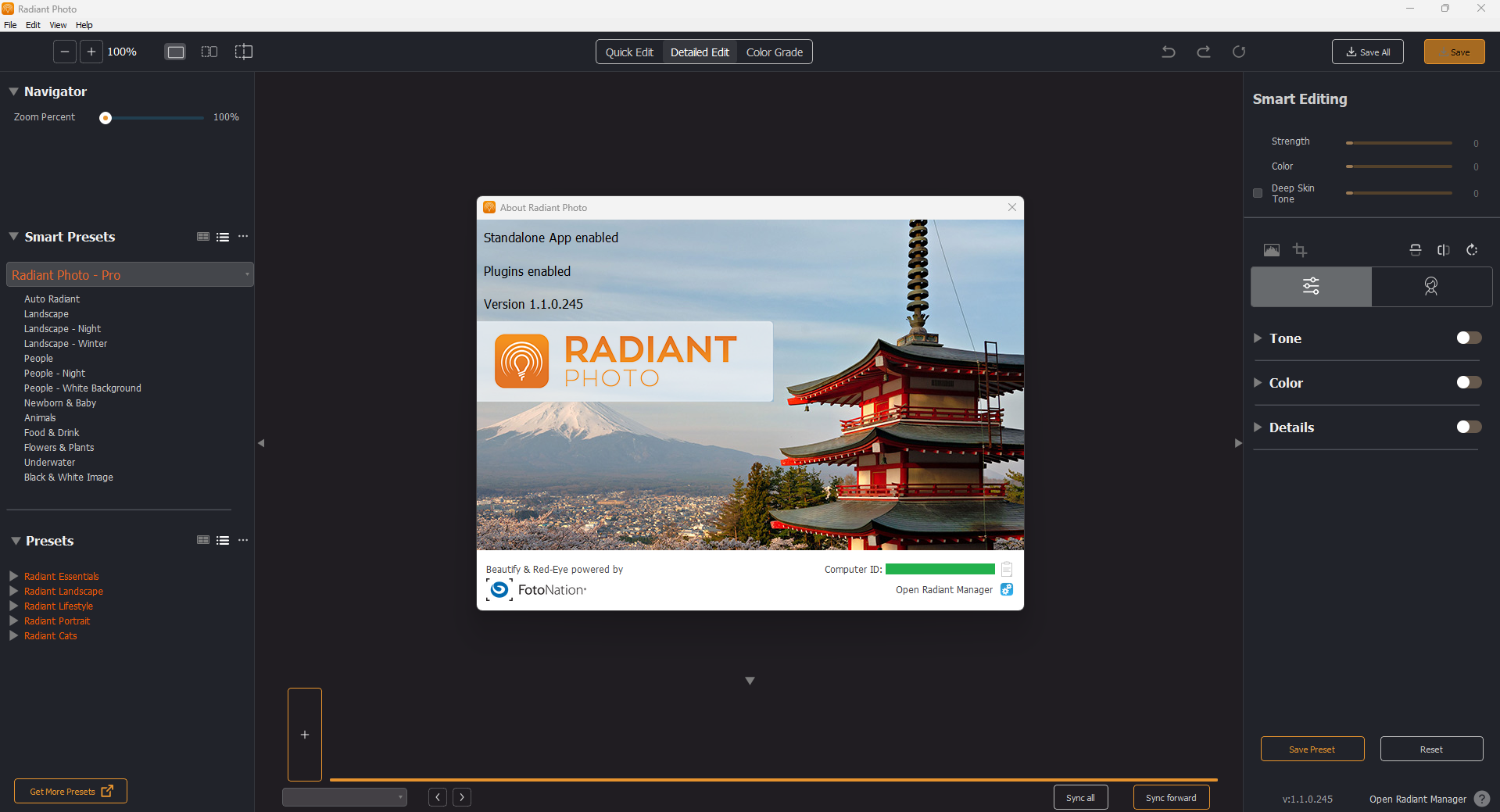Select the split compare view icon
This screenshot has height=812, width=1500.
click(x=244, y=52)
